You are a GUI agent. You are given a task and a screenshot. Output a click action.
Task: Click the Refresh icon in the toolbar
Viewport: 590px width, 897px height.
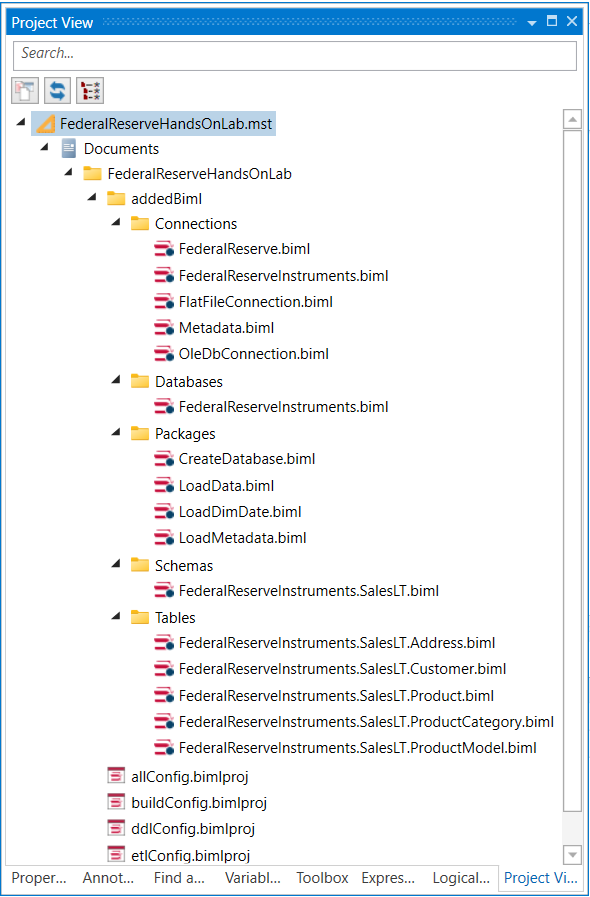(x=57, y=90)
